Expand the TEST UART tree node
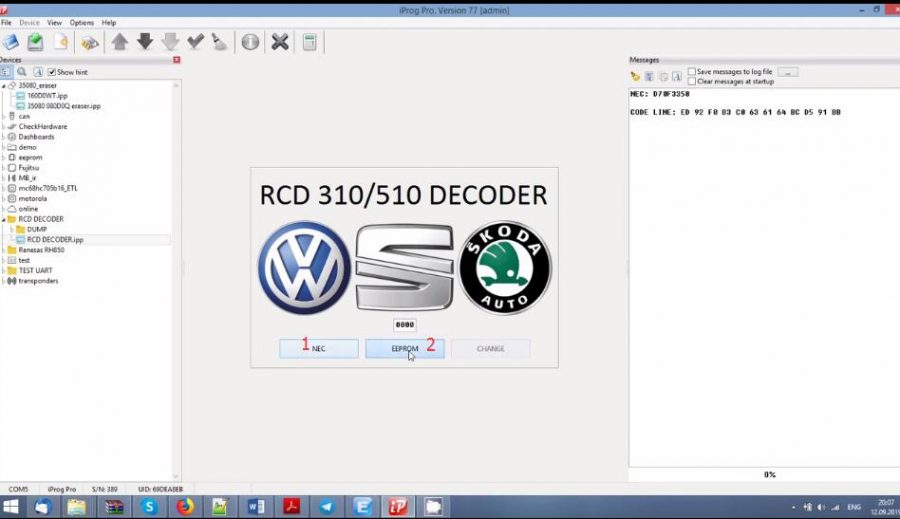 coord(3,270)
